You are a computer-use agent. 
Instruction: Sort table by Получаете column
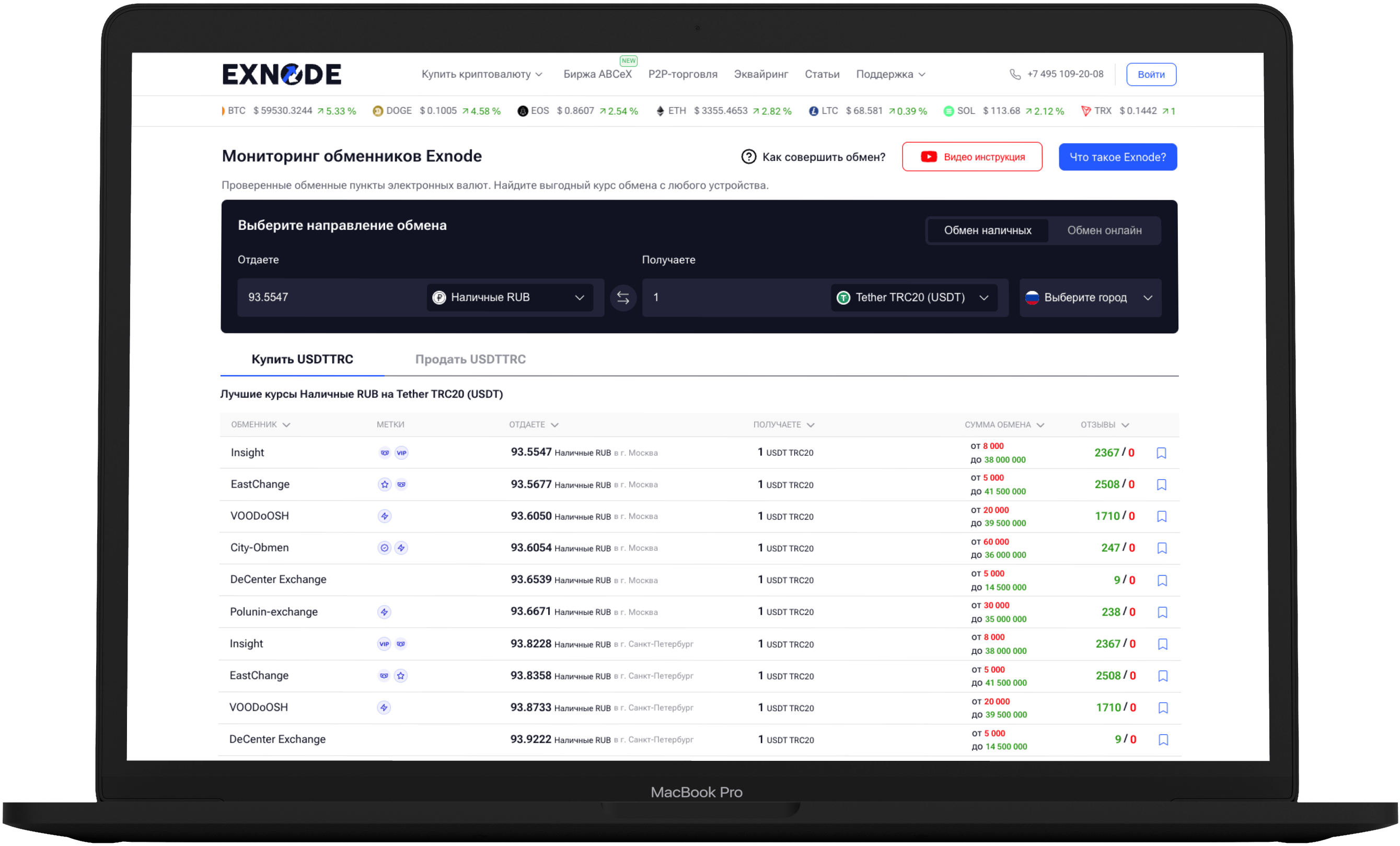point(783,425)
